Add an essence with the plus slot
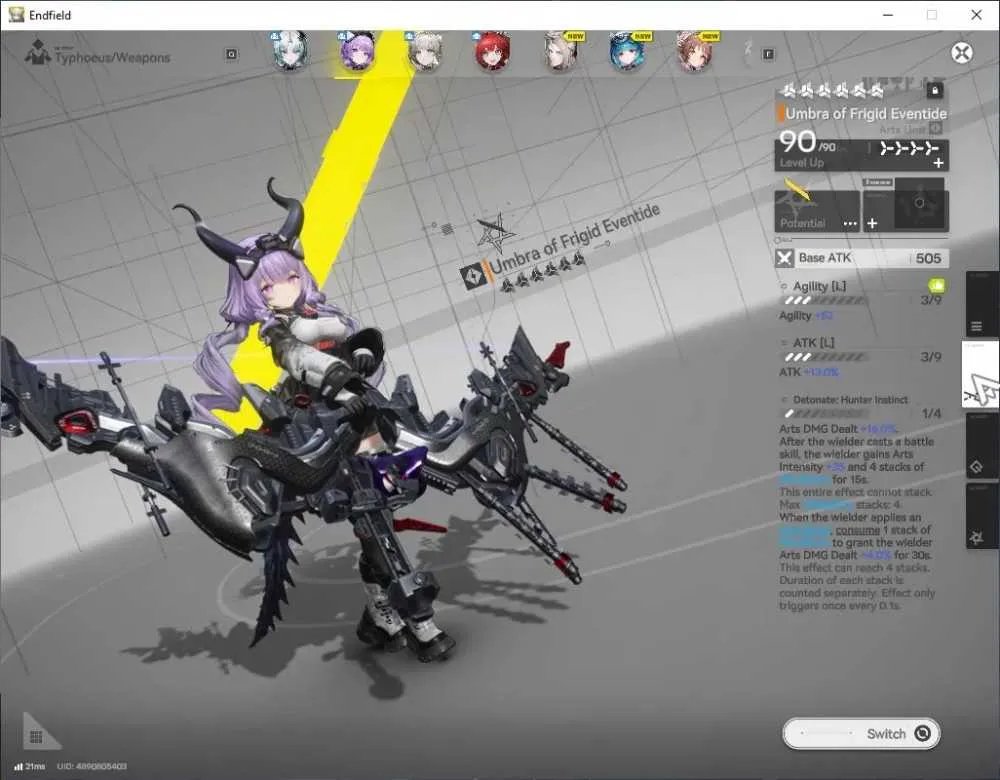This screenshot has height=780, width=1000. 872,223
